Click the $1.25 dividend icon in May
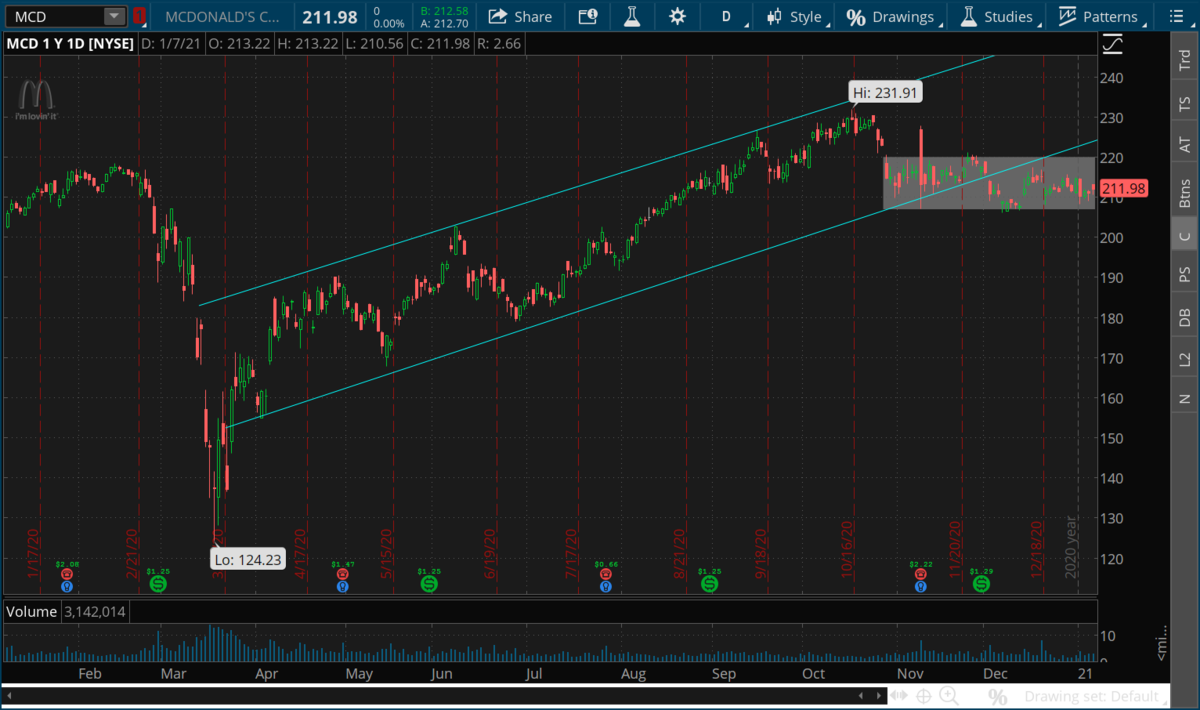Screen dimensions: 1200x710 (x=429, y=582)
